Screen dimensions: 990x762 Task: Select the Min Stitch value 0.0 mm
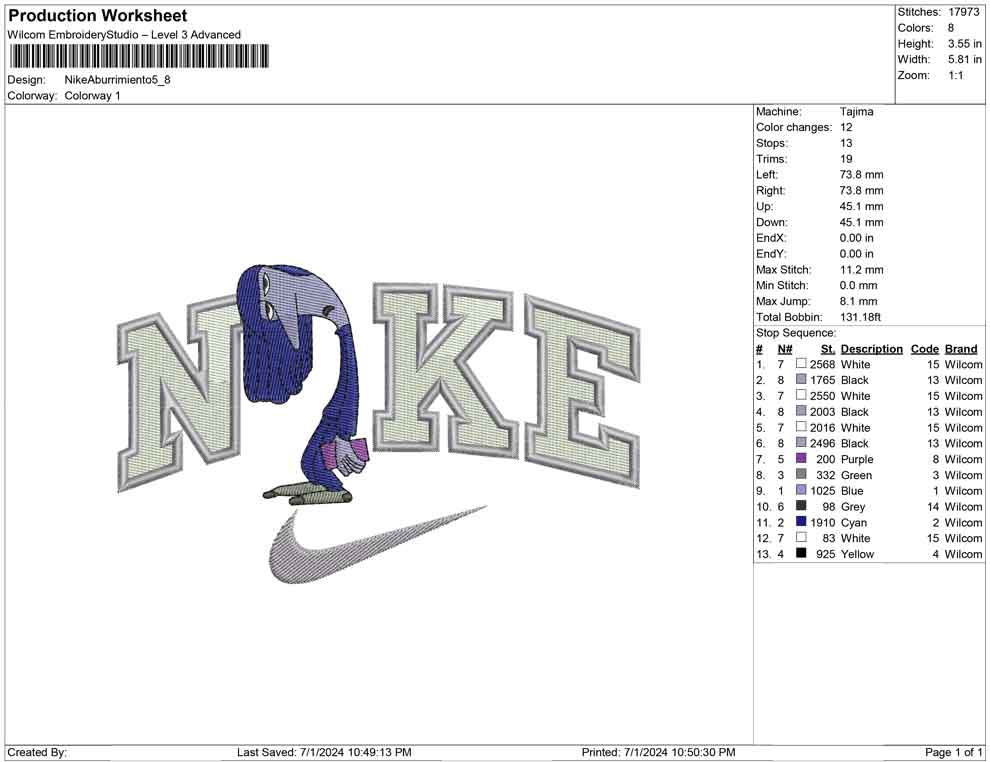[859, 285]
